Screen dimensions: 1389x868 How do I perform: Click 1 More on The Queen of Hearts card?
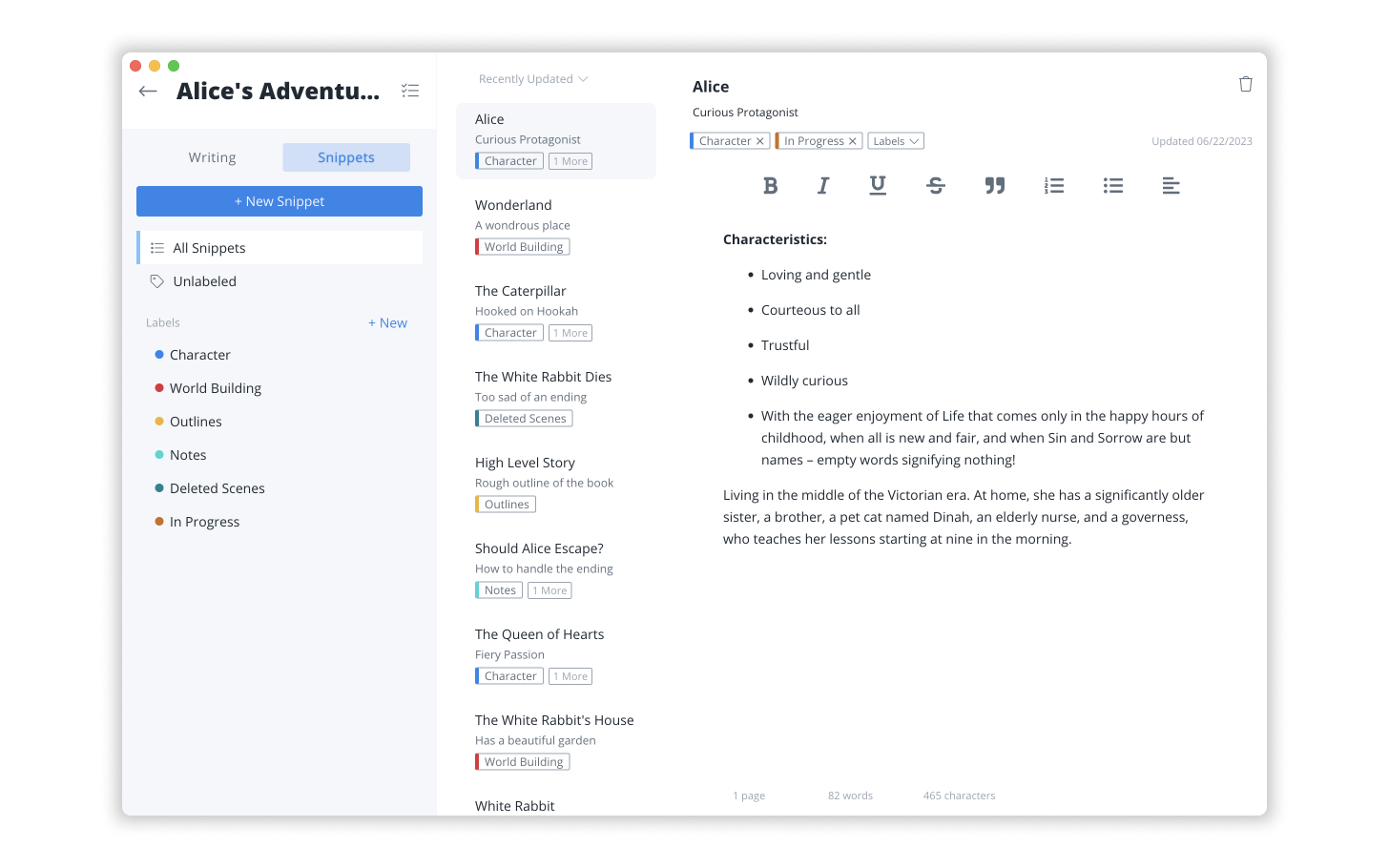pos(570,676)
